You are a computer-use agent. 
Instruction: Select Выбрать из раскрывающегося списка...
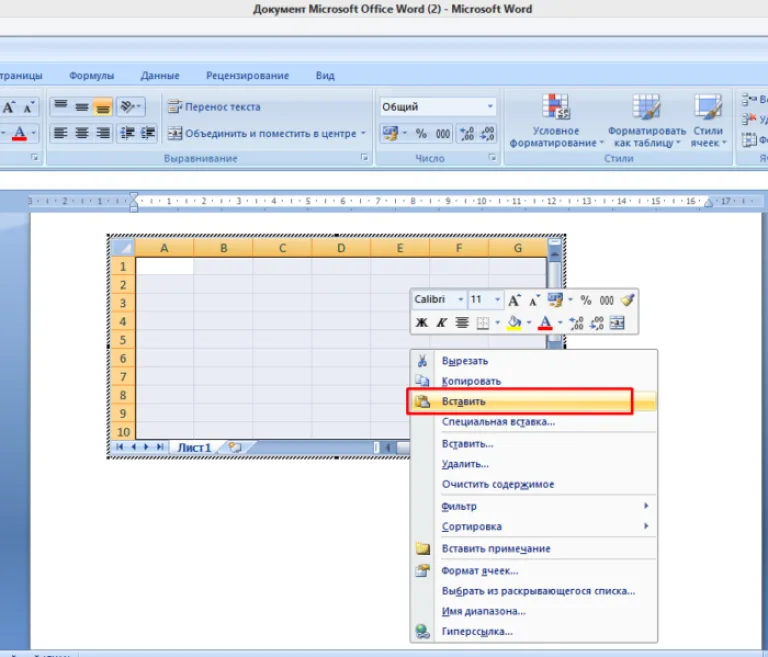pos(533,591)
